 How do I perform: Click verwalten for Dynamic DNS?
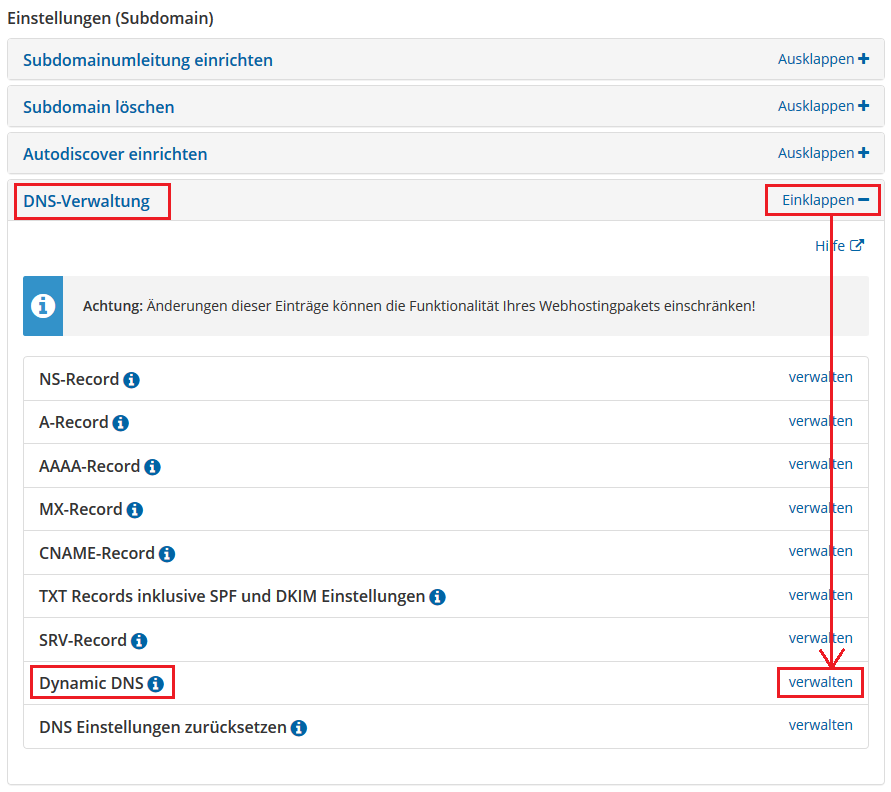821,682
